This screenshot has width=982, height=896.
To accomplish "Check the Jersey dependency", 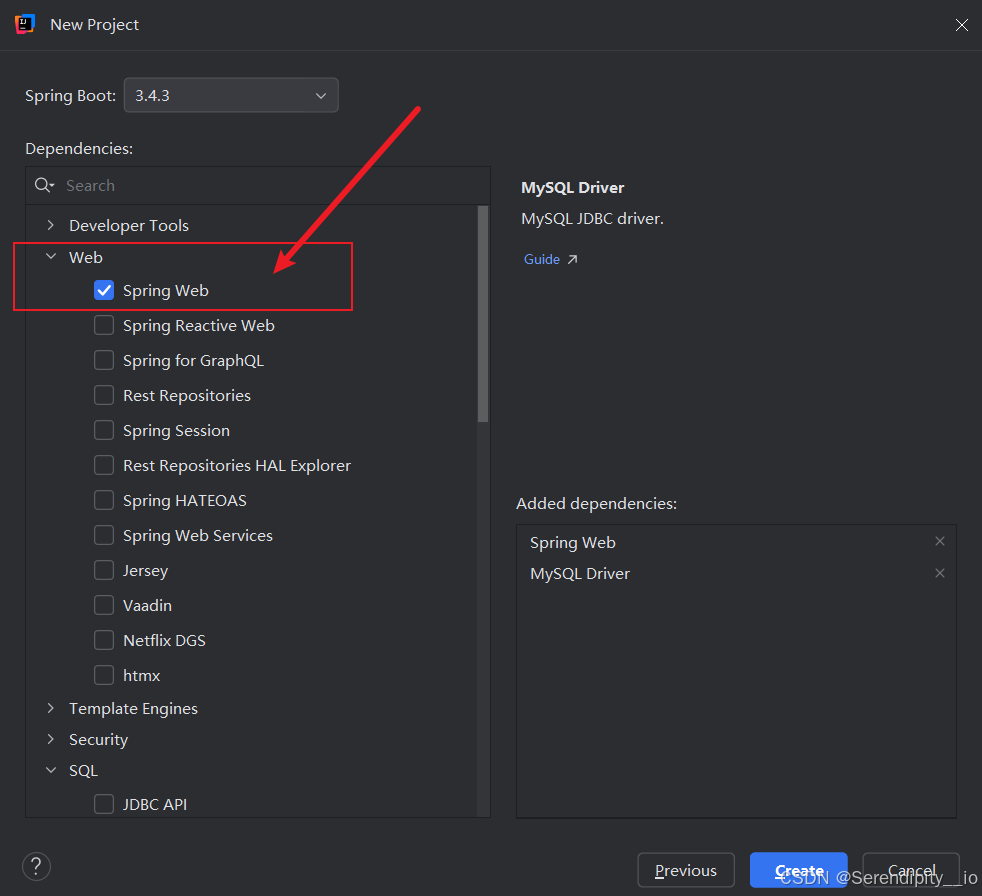I will coord(104,570).
